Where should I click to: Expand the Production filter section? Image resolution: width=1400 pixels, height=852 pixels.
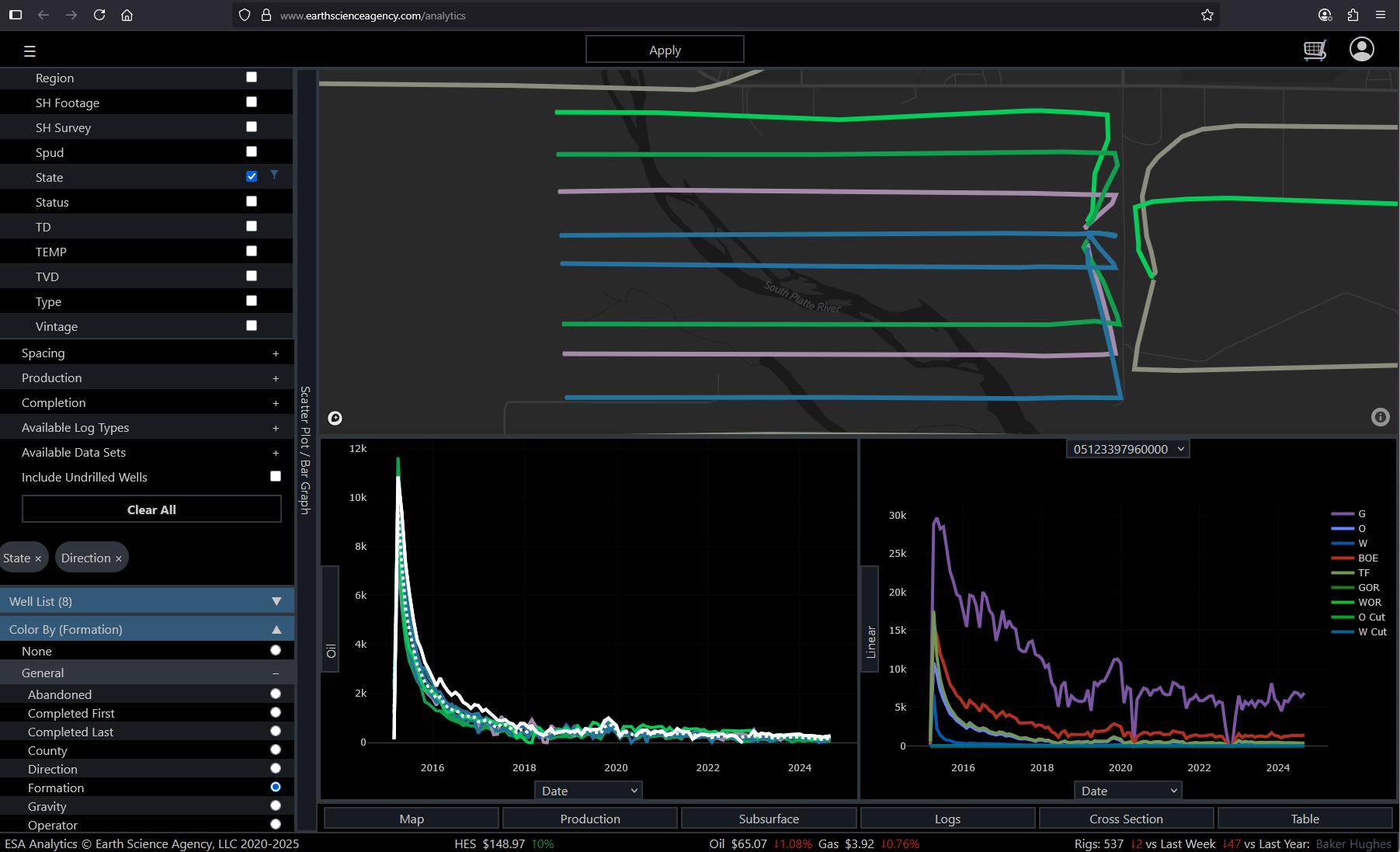point(276,378)
